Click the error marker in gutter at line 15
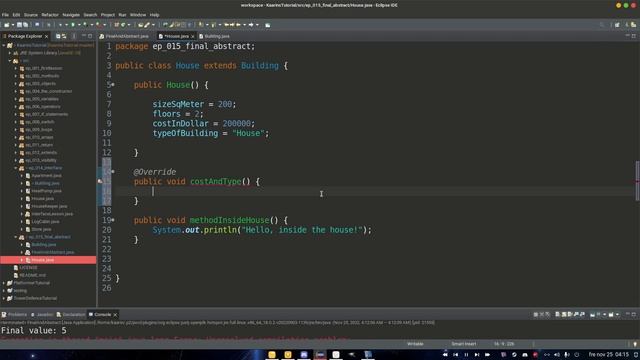 100,181
